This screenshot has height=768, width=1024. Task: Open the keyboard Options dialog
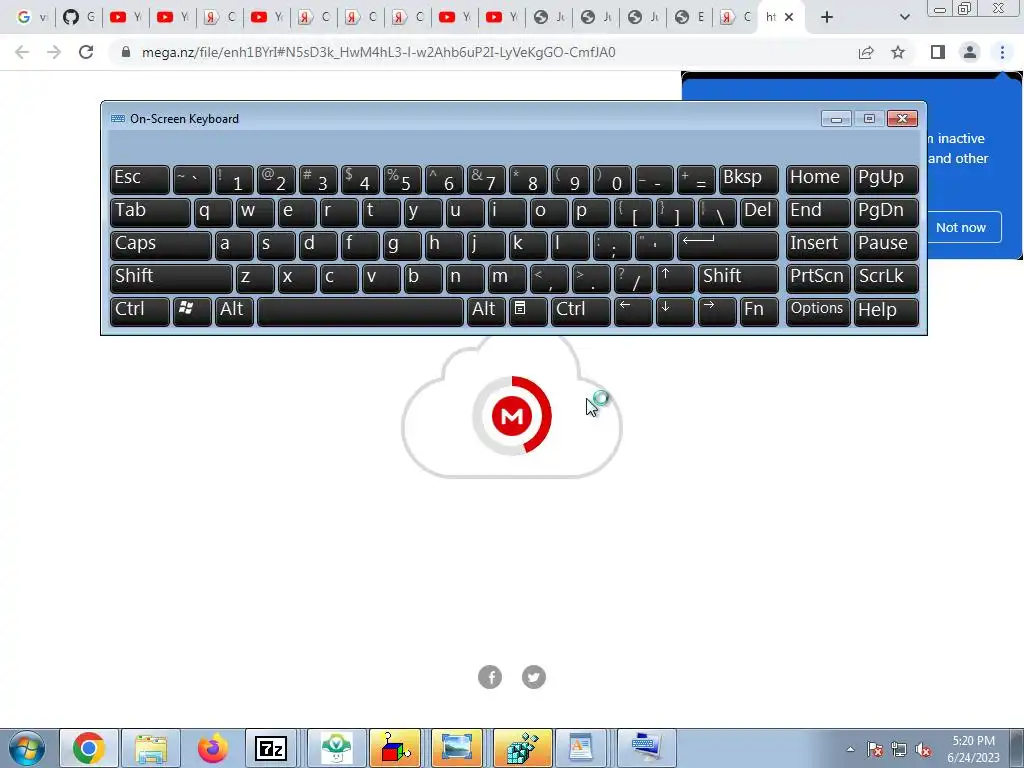(818, 312)
